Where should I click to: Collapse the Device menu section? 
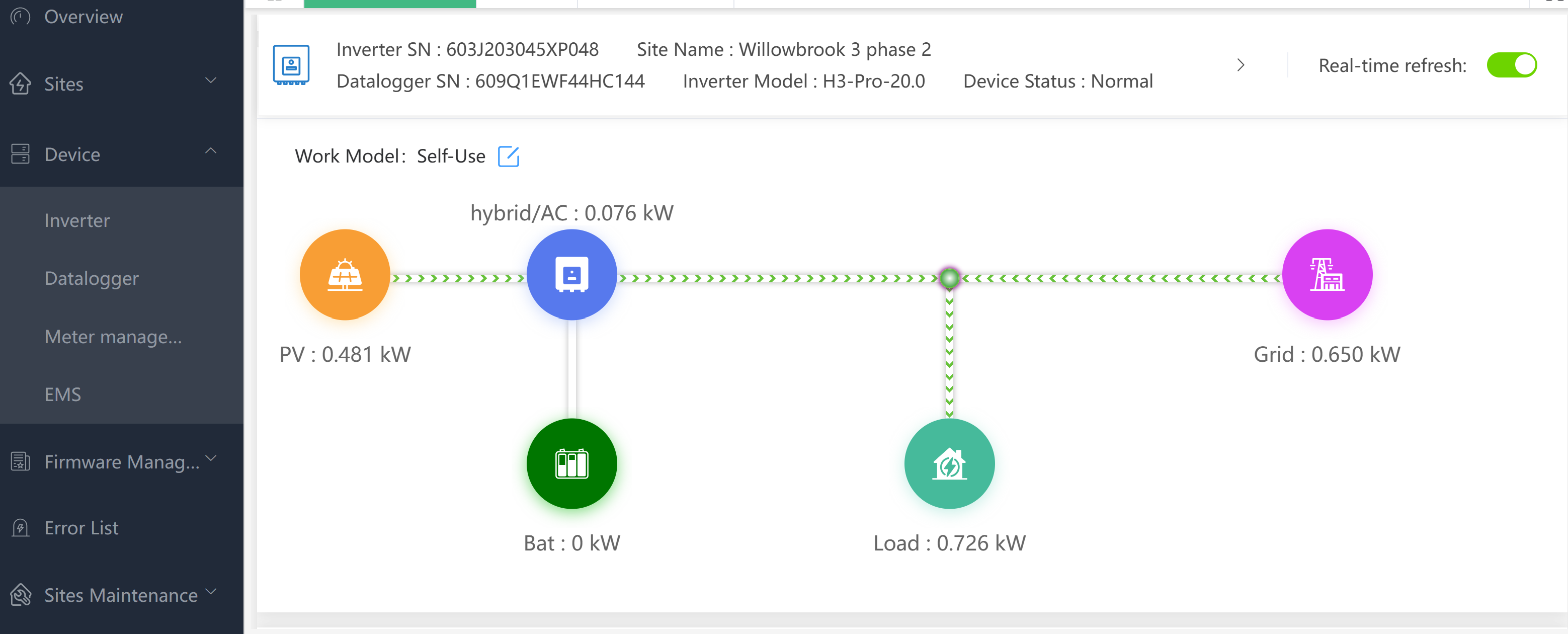coord(211,151)
